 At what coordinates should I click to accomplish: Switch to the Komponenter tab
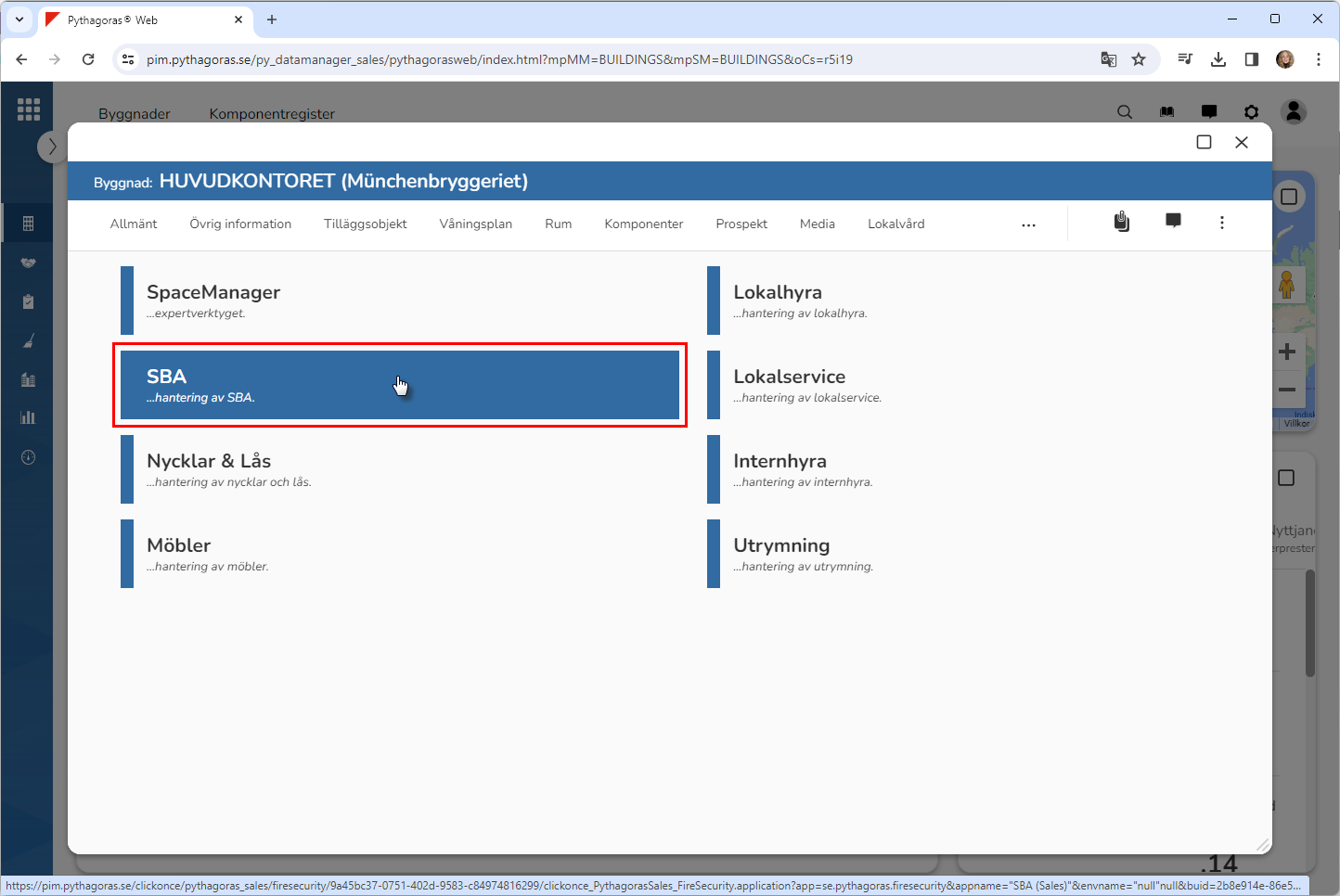(x=643, y=224)
